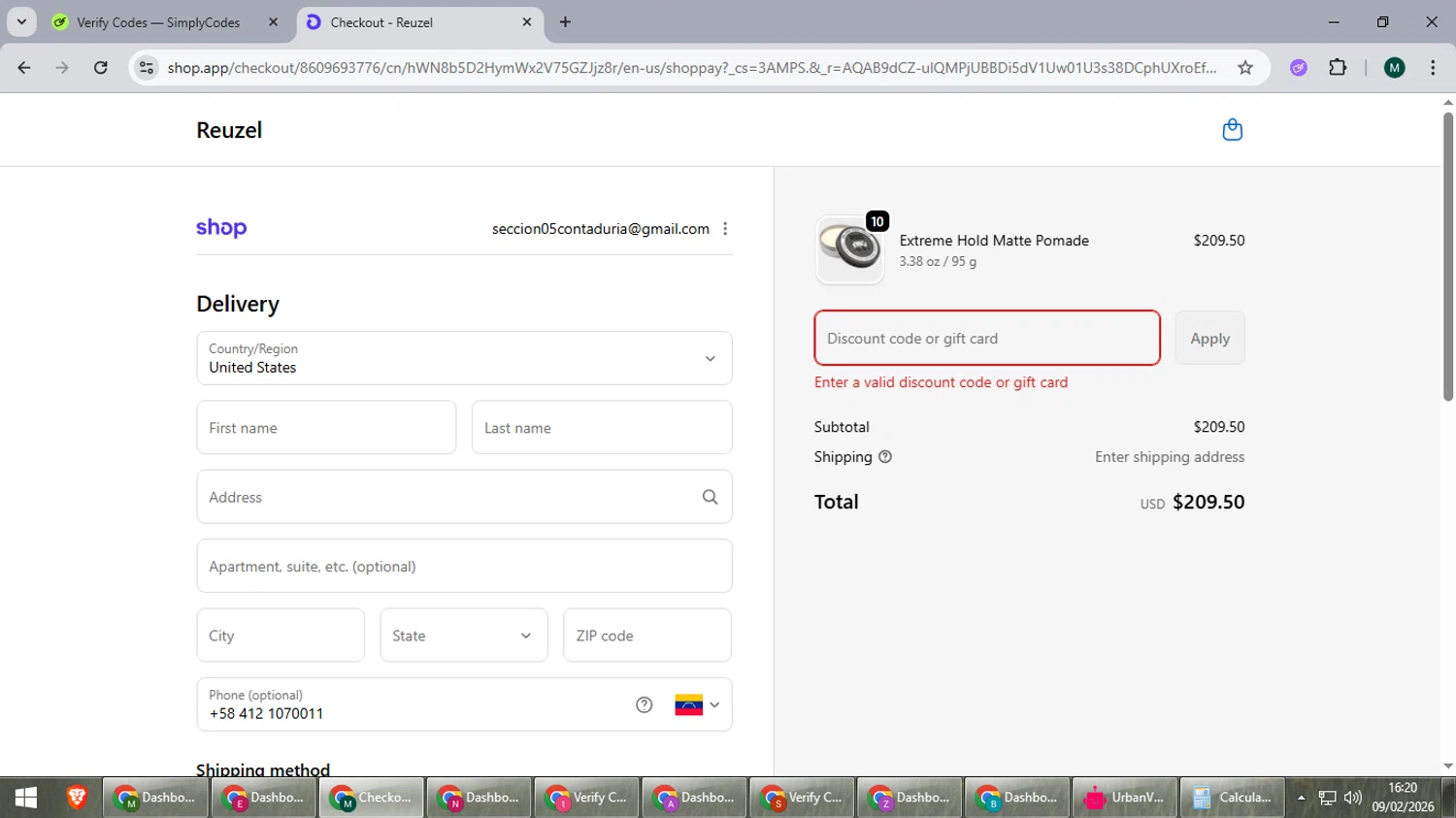
Task: Open the tab search dropdown arrow
Action: click(x=21, y=22)
